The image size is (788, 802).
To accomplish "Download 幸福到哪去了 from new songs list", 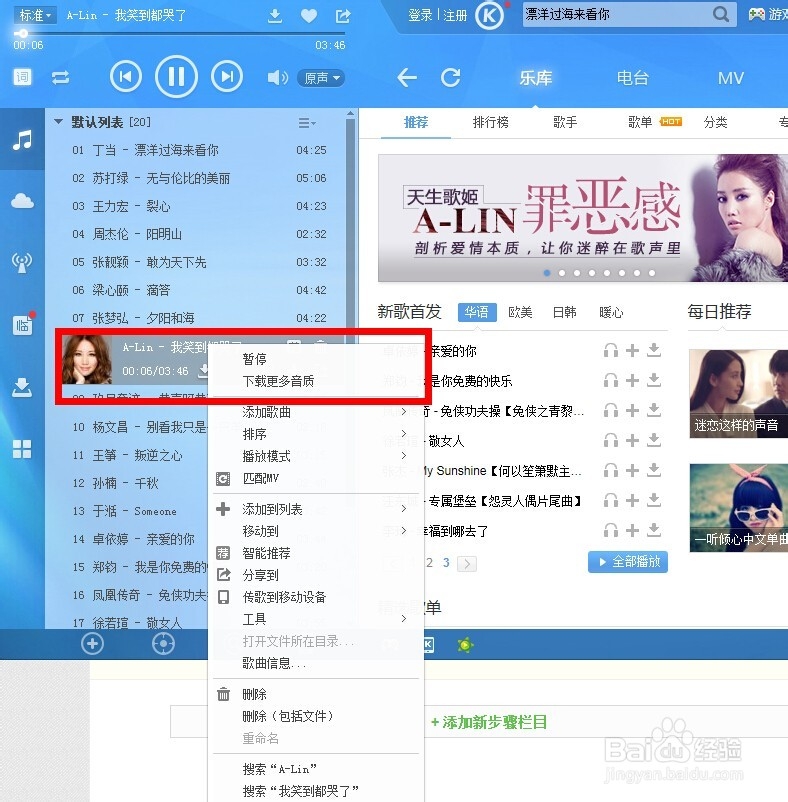I will (654, 530).
